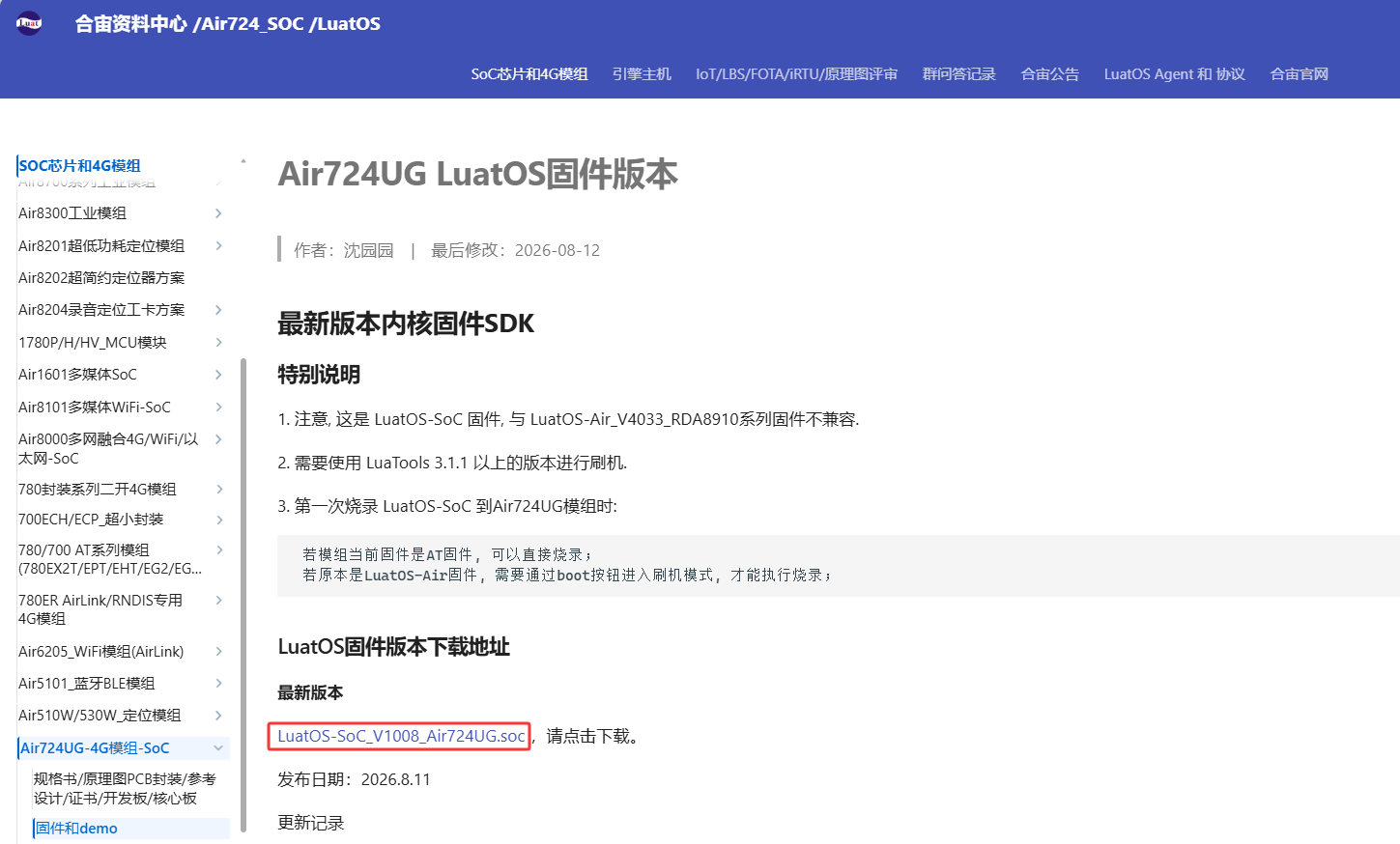Expand the Air8300工业模组 chevron
This screenshot has height=844, width=1400.
[218, 213]
